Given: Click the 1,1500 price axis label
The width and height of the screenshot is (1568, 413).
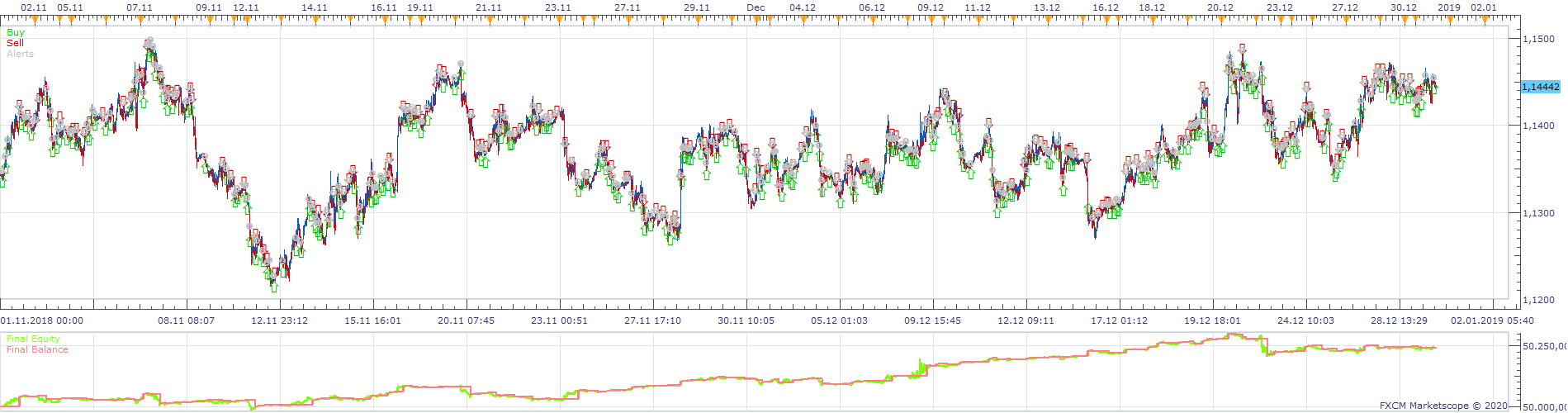Looking at the screenshot, I should [x=1537, y=39].
